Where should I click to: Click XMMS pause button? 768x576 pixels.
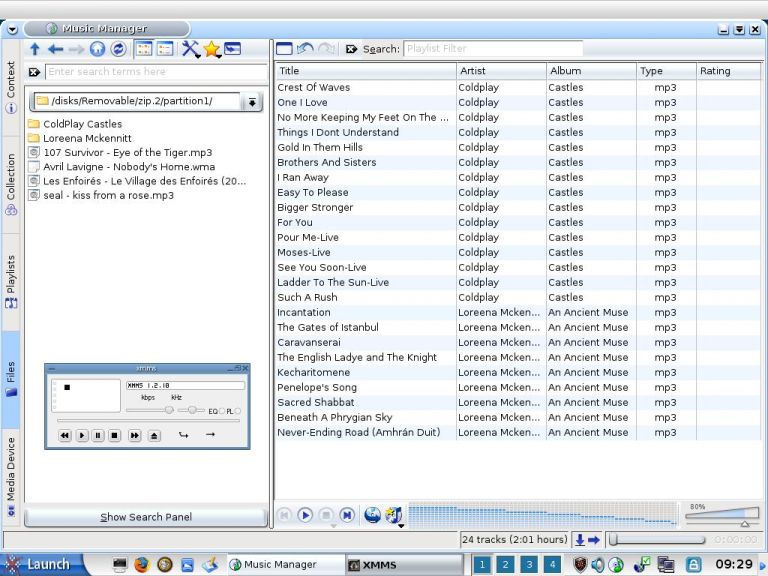click(98, 435)
